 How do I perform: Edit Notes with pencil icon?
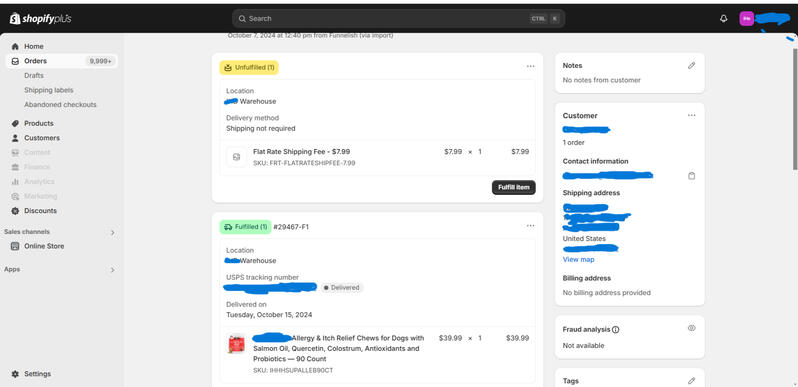click(691, 66)
